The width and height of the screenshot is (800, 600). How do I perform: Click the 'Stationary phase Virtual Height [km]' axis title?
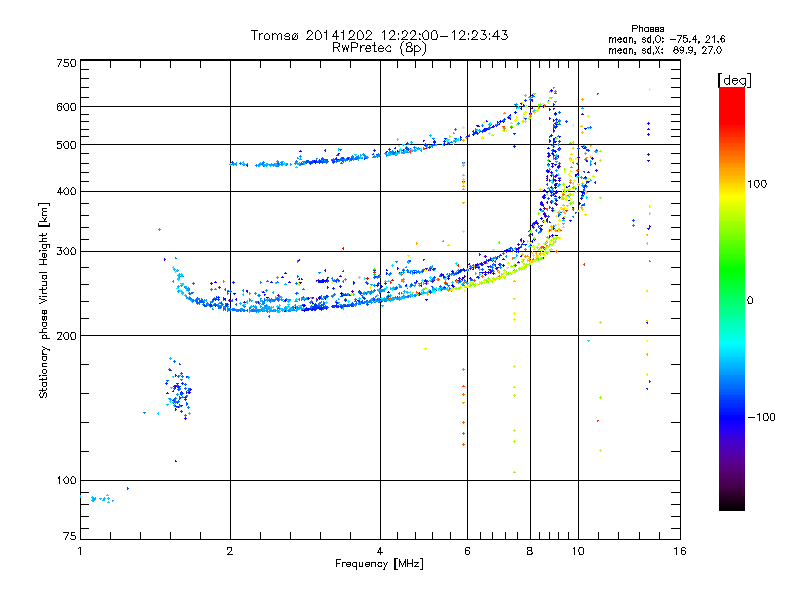(x=44, y=300)
